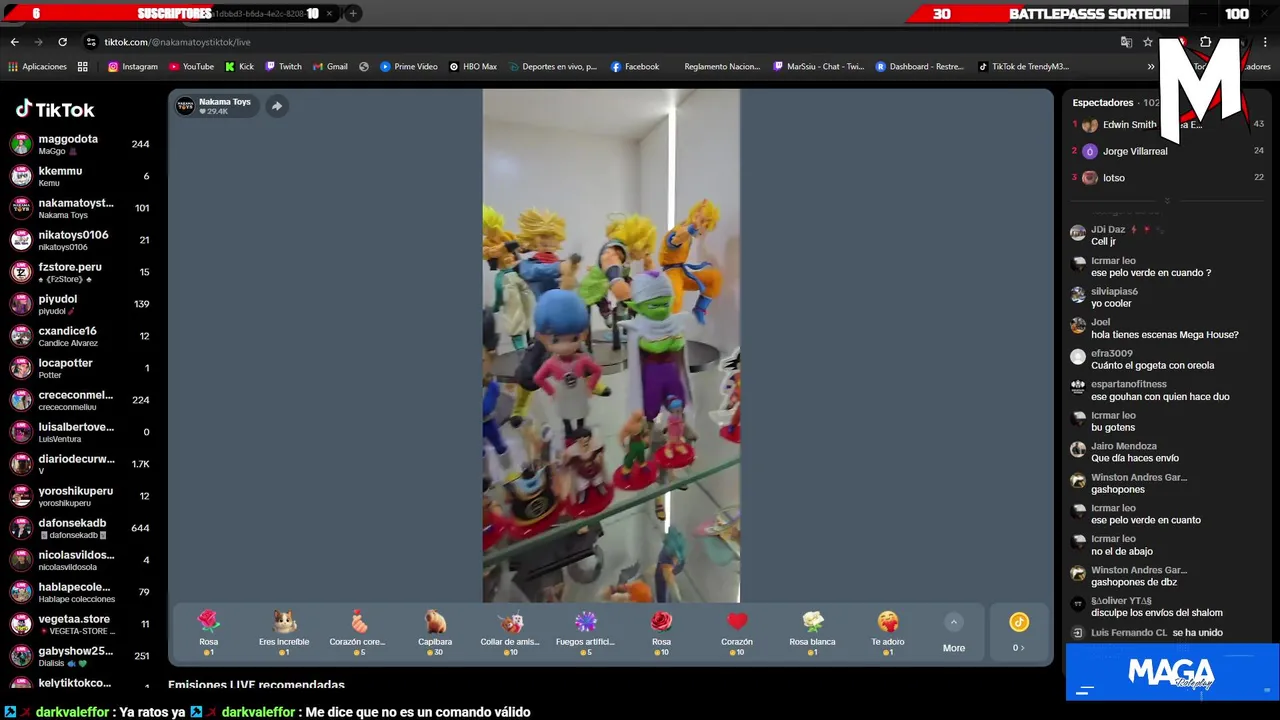The height and width of the screenshot is (720, 1280).
Task: Expand More gifts
Action: (x=954, y=634)
